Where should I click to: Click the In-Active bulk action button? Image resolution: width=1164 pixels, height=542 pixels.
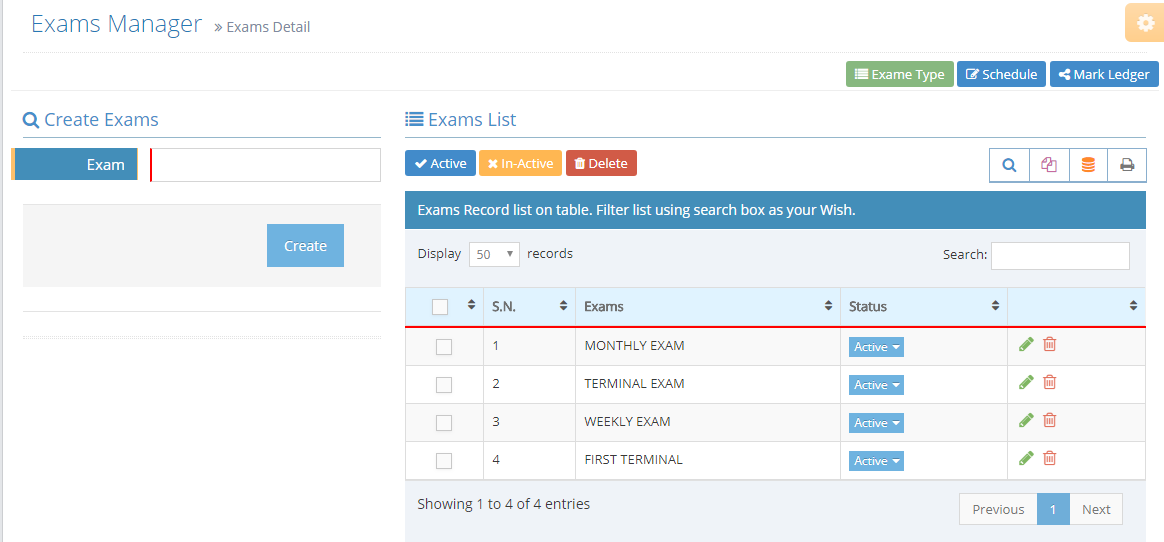pos(520,163)
